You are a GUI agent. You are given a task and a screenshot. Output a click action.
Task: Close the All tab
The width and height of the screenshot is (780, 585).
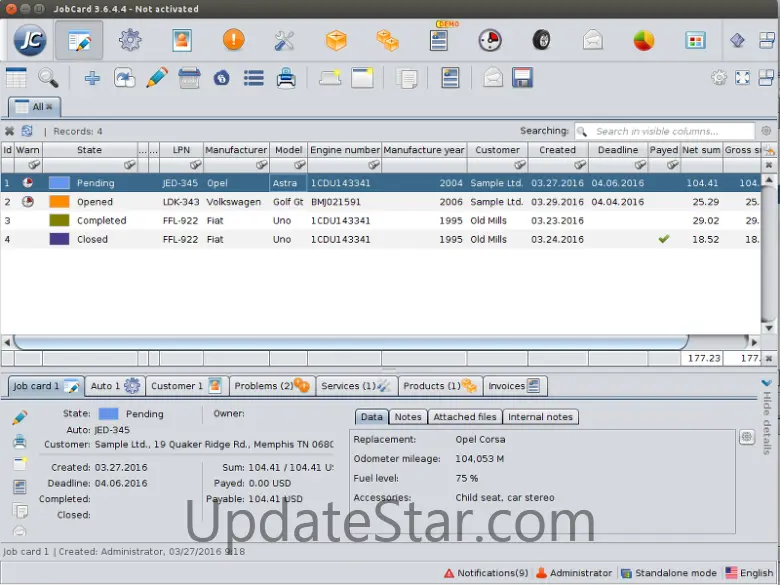[x=49, y=106]
